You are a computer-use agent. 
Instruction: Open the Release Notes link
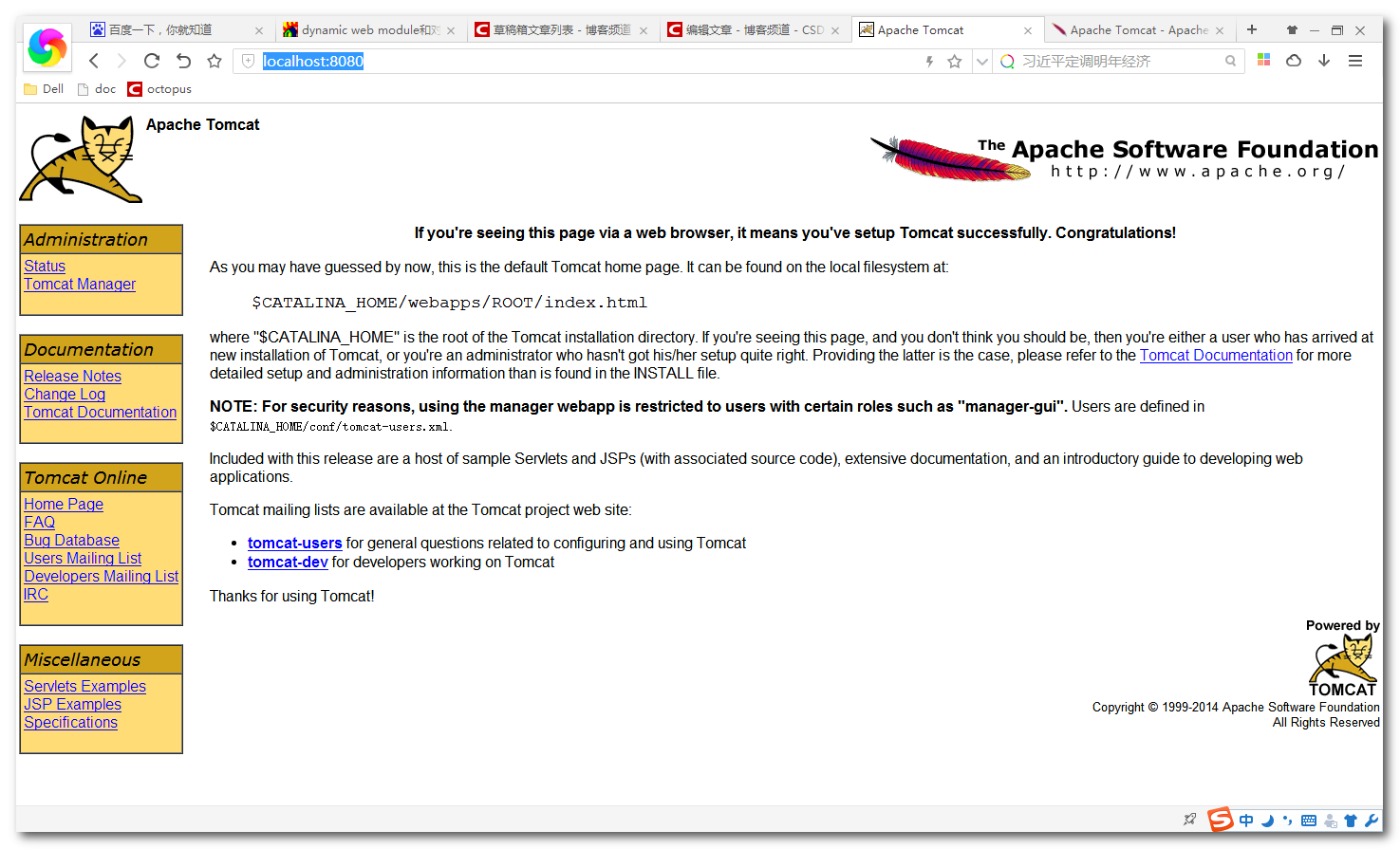[x=72, y=376]
